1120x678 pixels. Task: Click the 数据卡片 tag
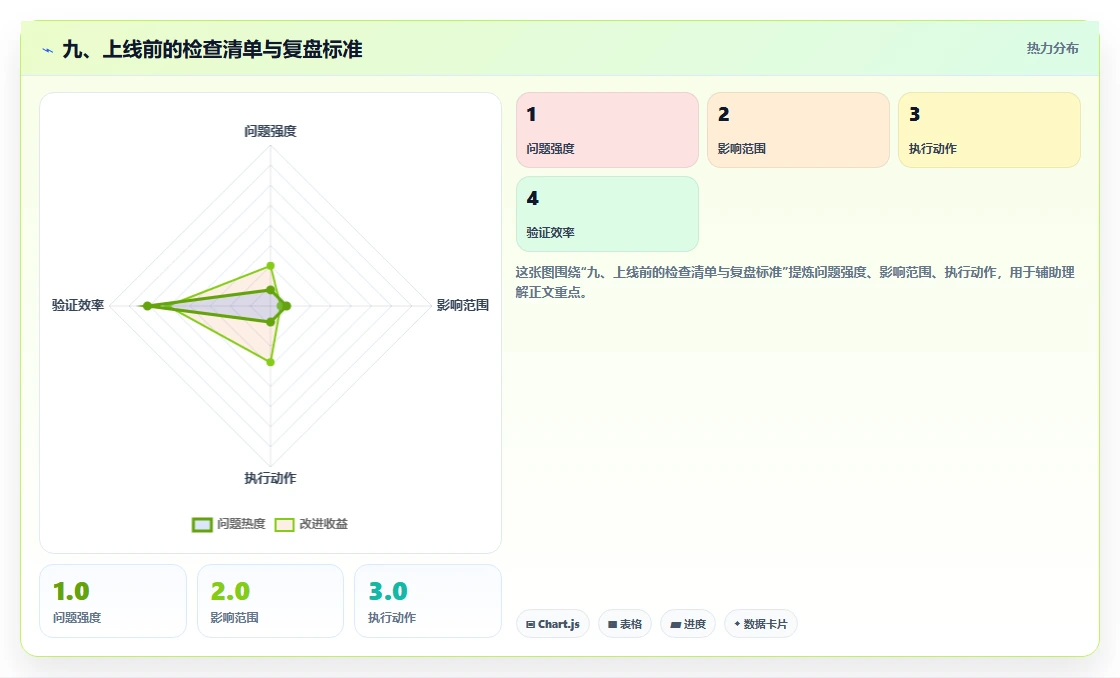(x=761, y=624)
